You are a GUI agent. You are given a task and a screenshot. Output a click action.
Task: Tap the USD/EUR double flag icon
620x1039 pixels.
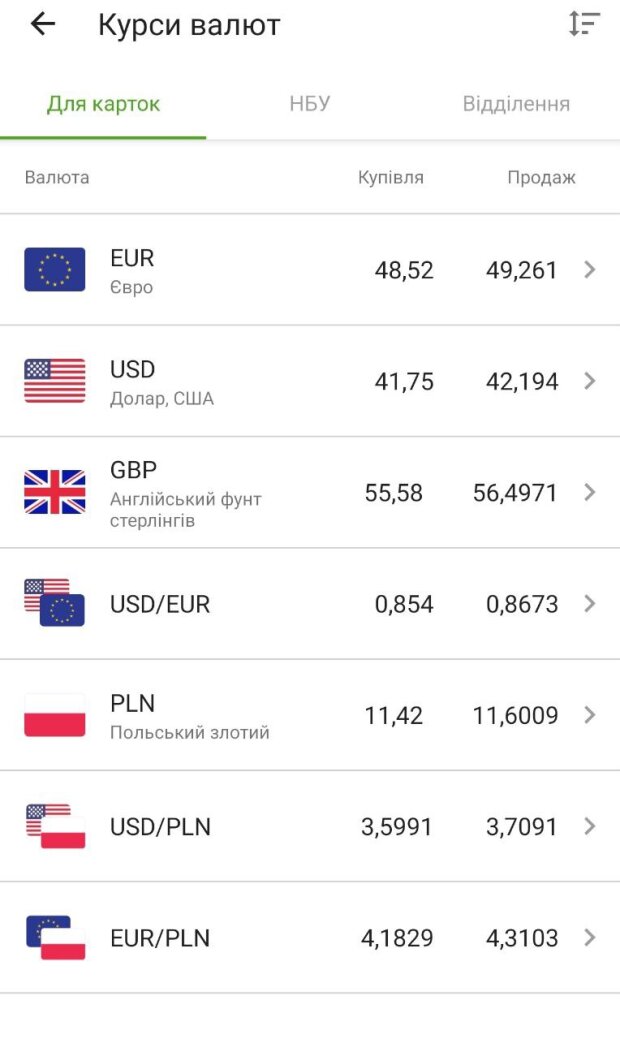[55, 603]
